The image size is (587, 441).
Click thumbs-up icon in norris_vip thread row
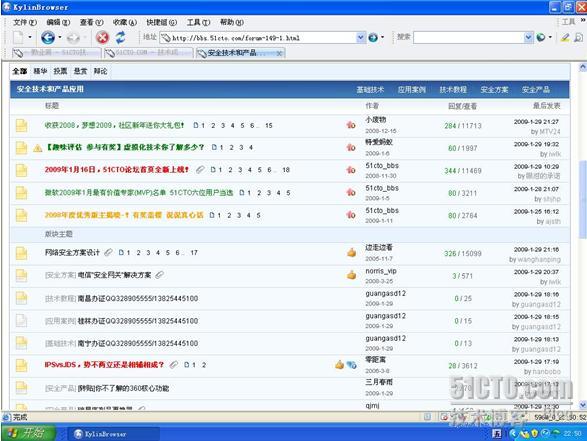point(352,275)
